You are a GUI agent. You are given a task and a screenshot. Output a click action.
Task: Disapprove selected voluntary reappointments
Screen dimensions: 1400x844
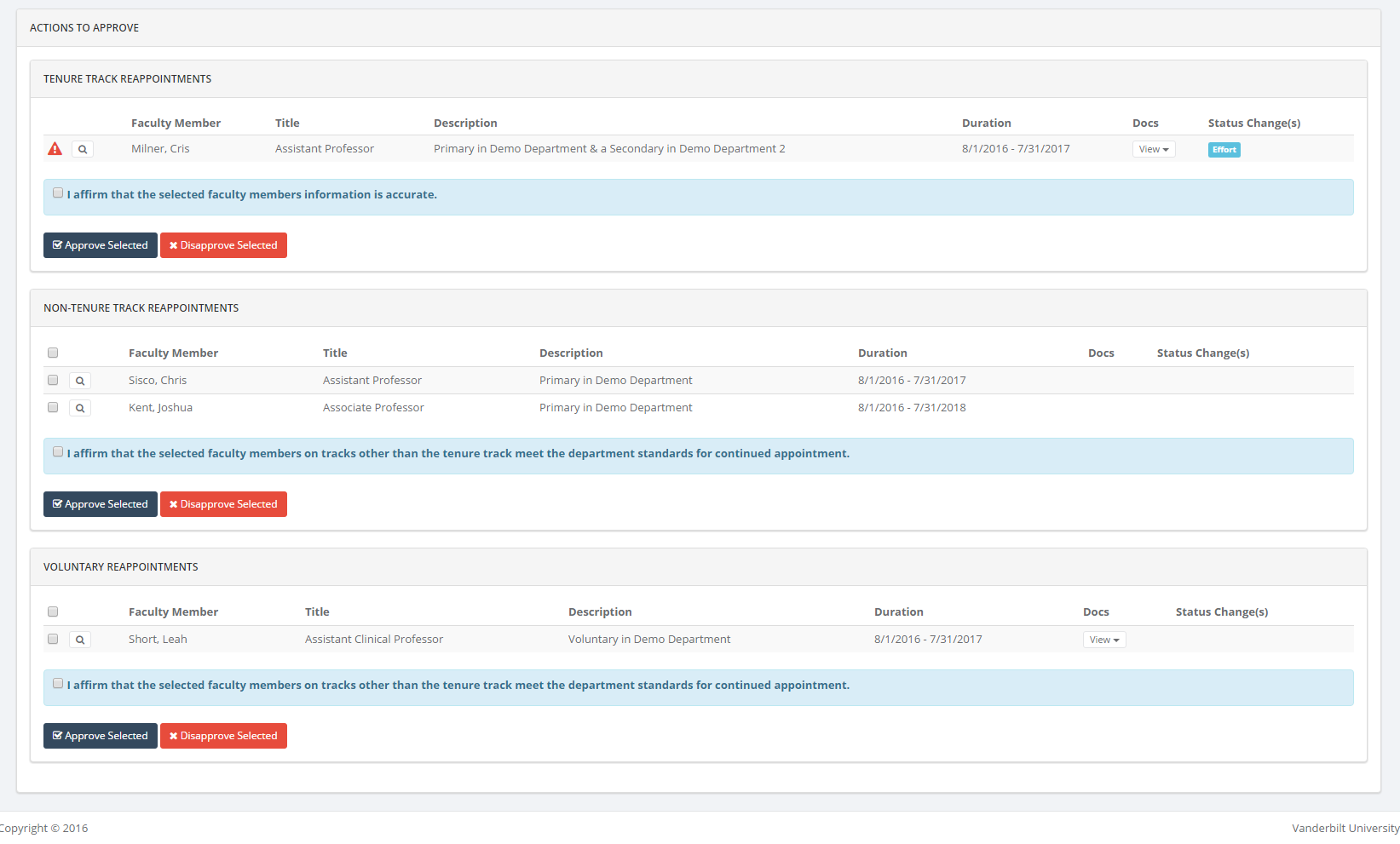pyautogui.click(x=223, y=736)
